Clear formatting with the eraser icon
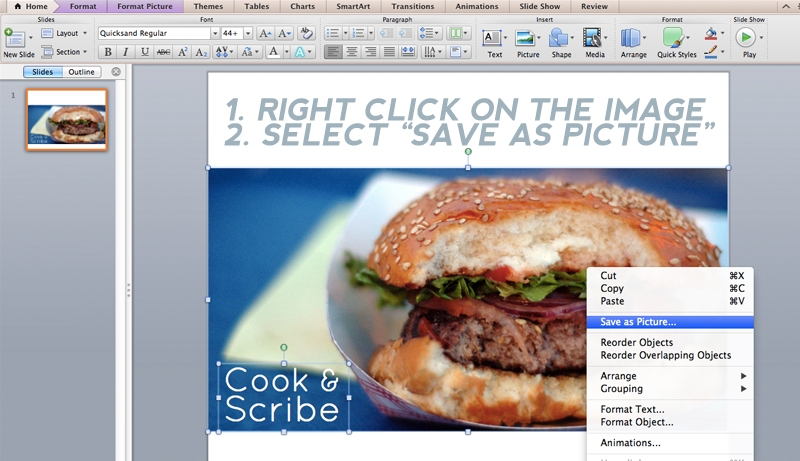The width and height of the screenshot is (800, 461). (306, 33)
